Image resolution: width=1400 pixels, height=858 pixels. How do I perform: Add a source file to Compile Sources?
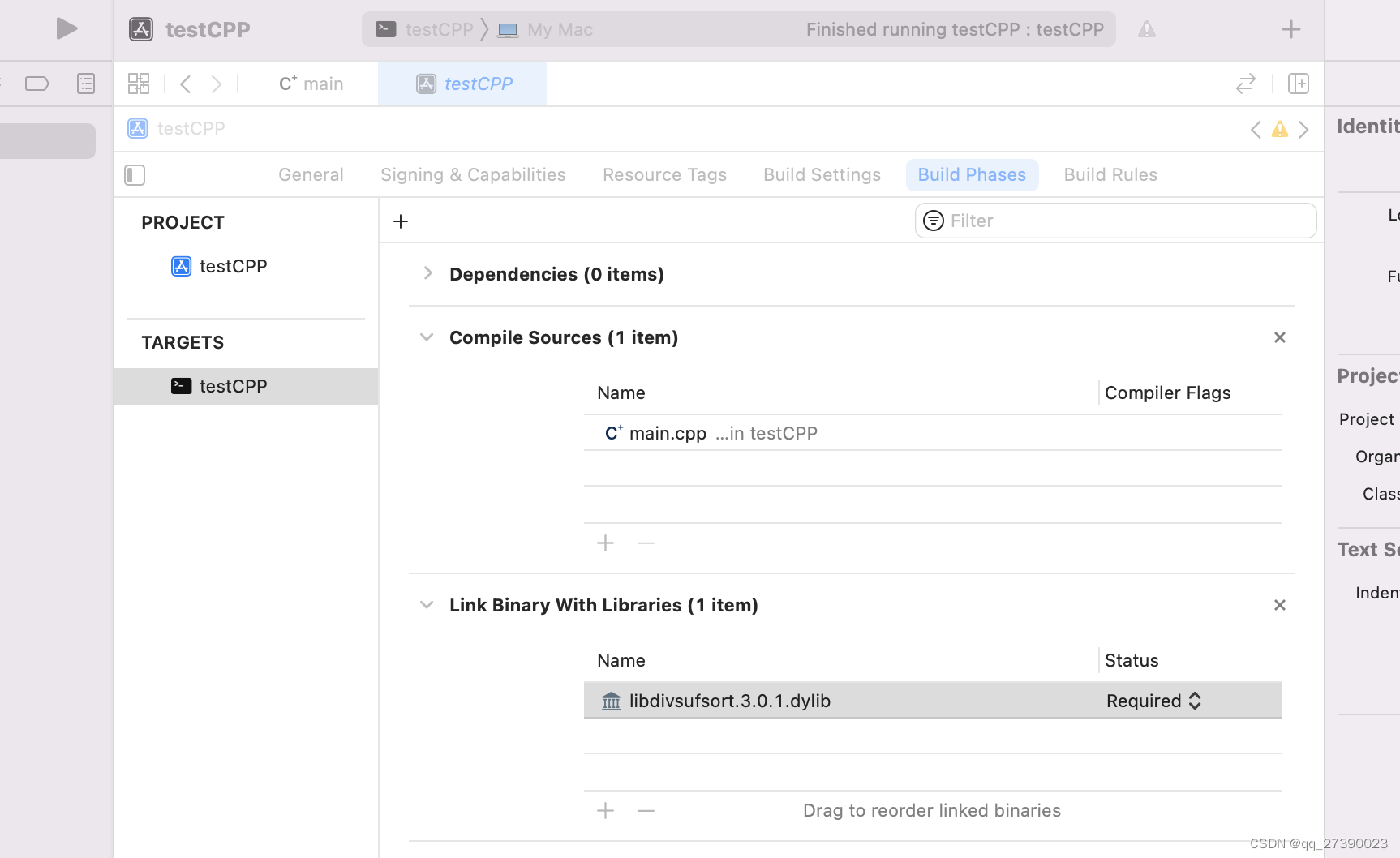[605, 543]
